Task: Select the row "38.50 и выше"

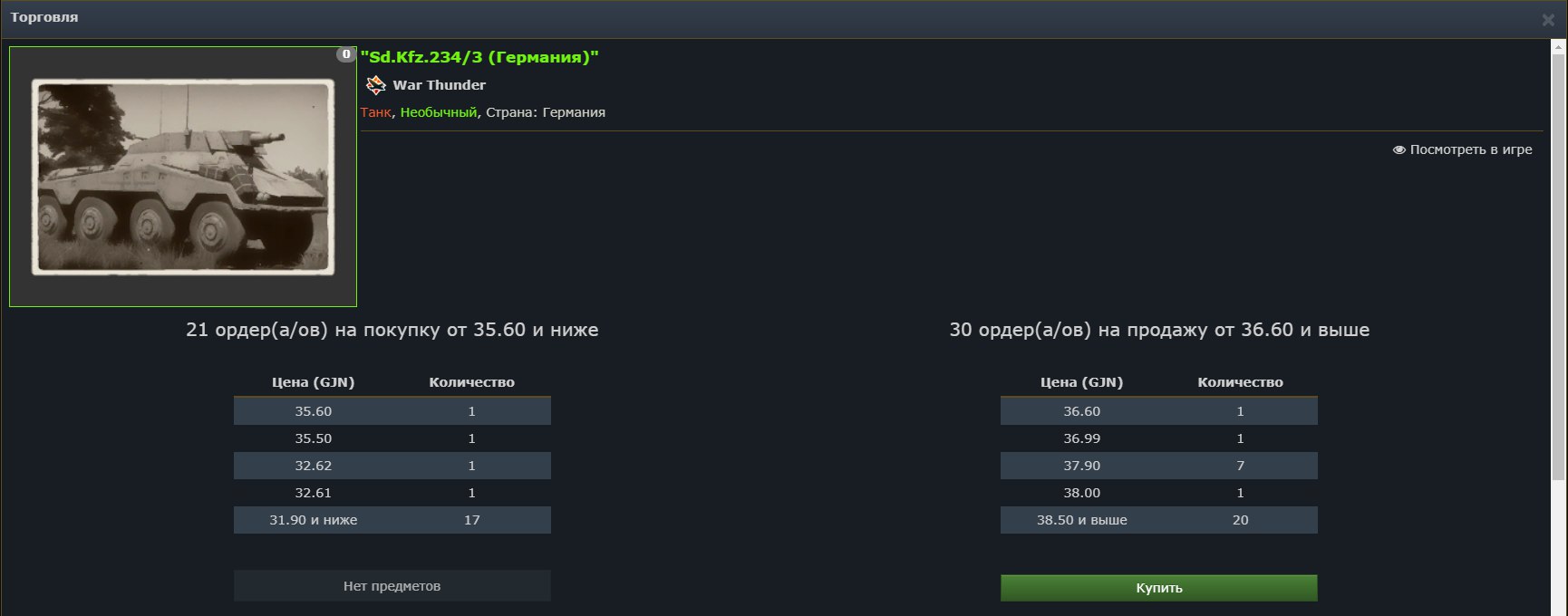Action: [x=1159, y=520]
